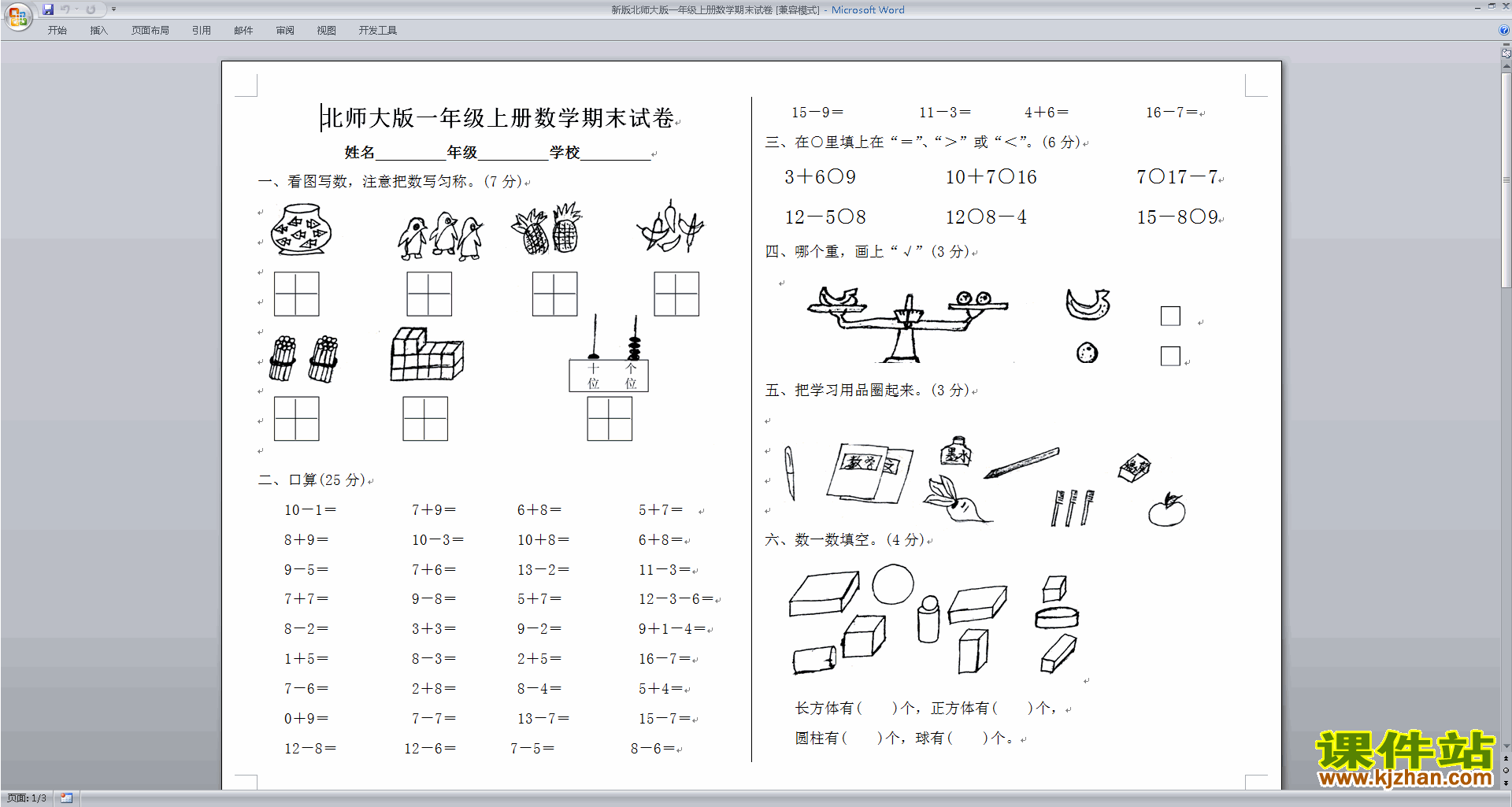This screenshot has width=1512, height=807.
Task: Select the sphere shape drawing
Action: [x=893, y=584]
